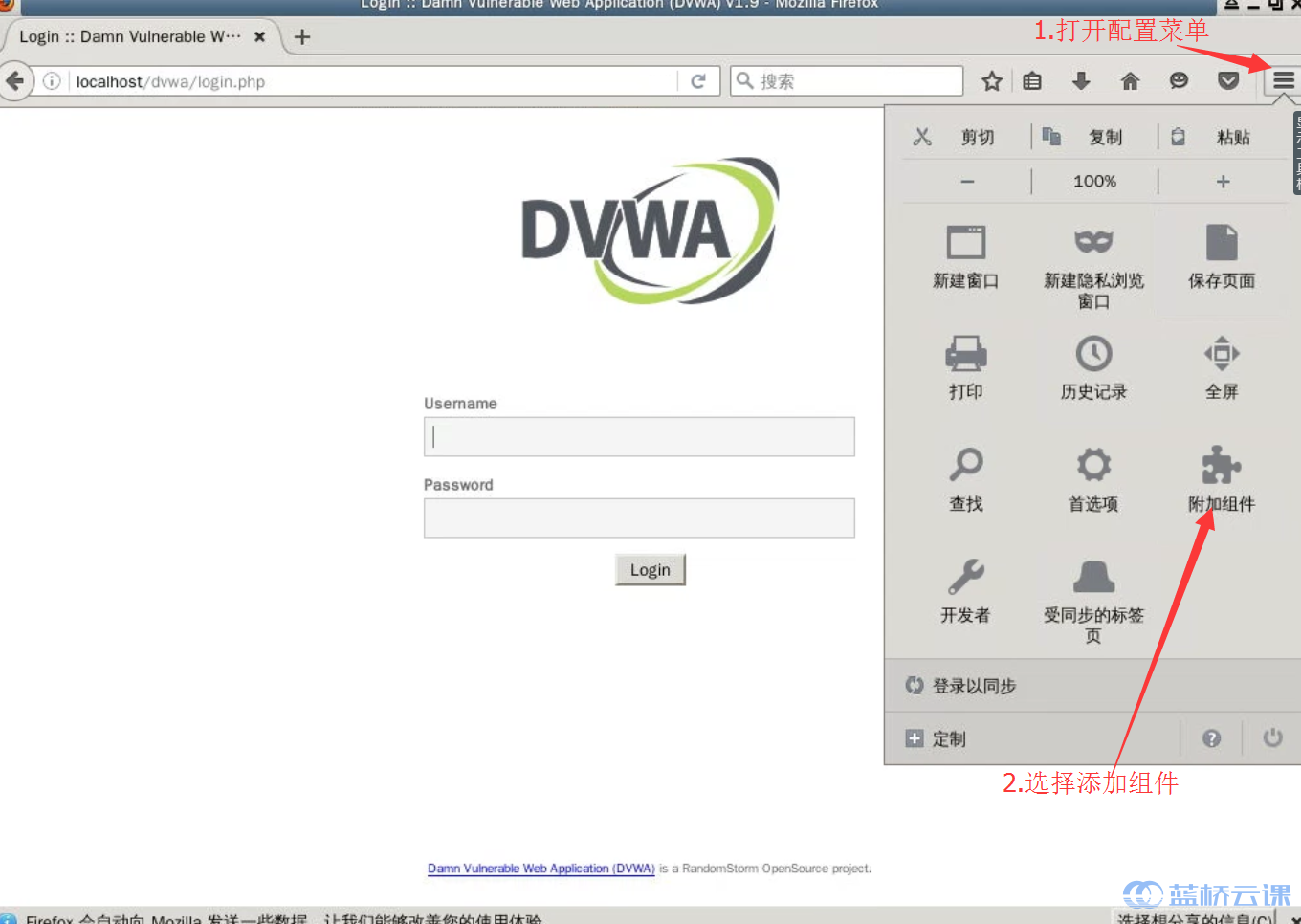Open the help question mark icon
Image resolution: width=1301 pixels, height=924 pixels.
1211,738
